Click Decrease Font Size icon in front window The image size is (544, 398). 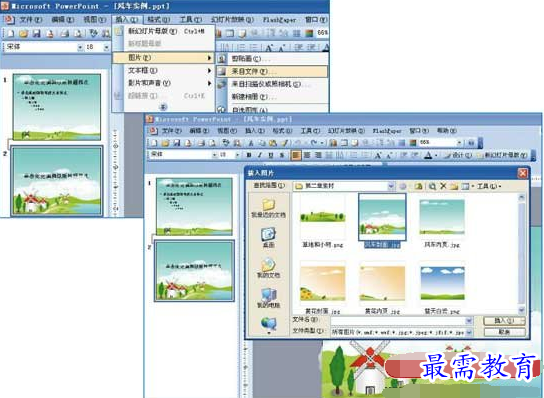point(389,155)
